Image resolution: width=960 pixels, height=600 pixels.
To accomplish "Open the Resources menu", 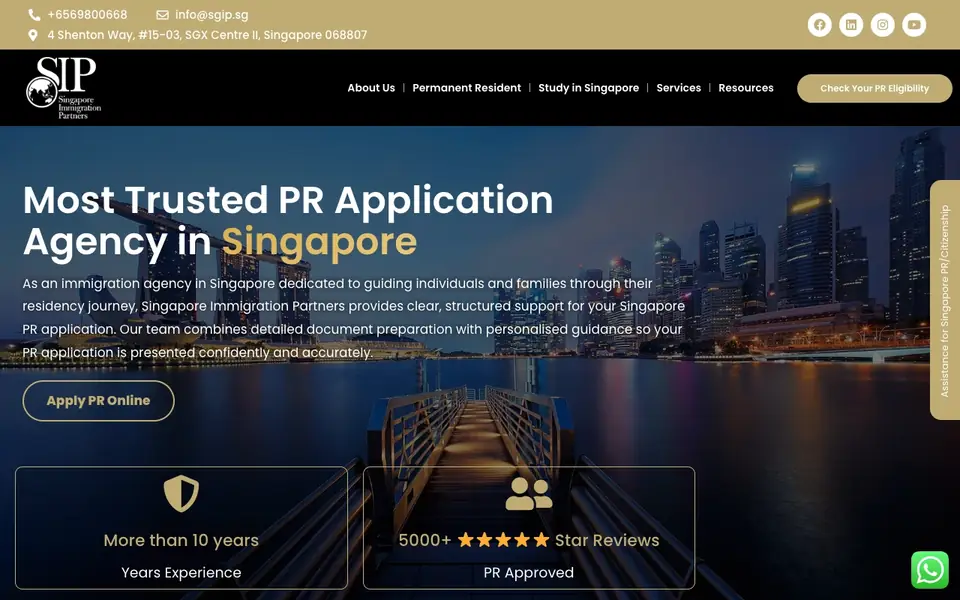I will [x=746, y=88].
